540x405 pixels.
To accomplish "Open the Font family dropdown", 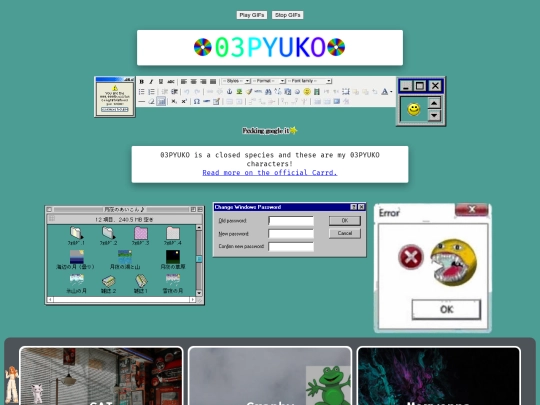I will coord(309,81).
